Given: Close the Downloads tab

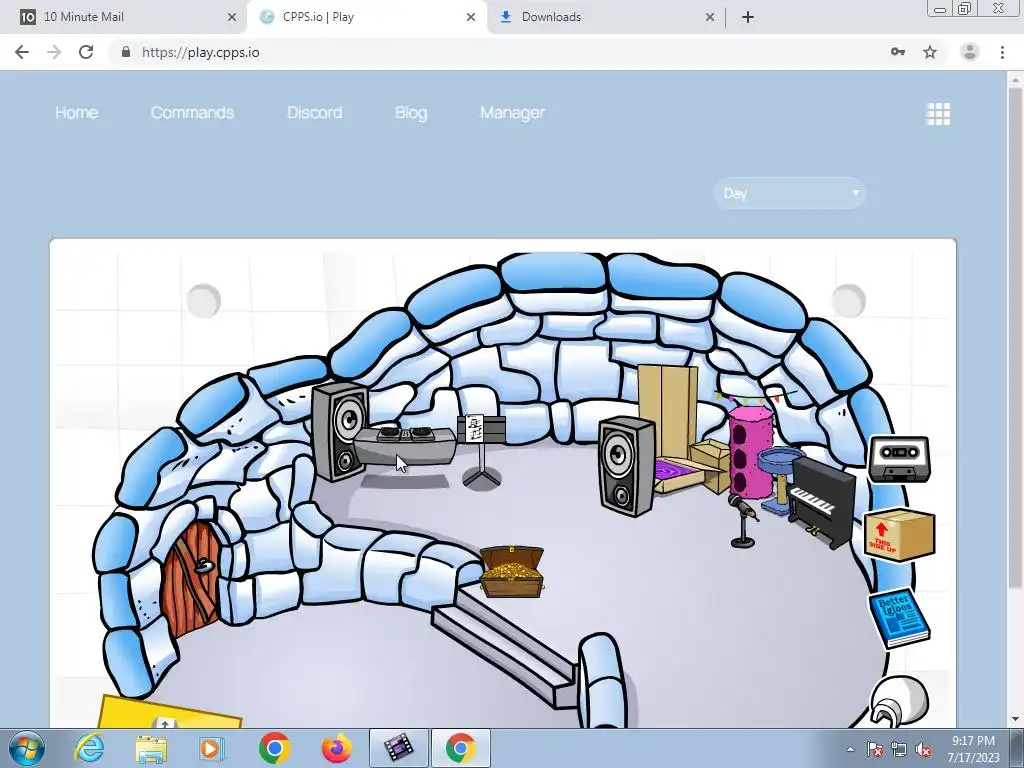Looking at the screenshot, I should pyautogui.click(x=710, y=17).
